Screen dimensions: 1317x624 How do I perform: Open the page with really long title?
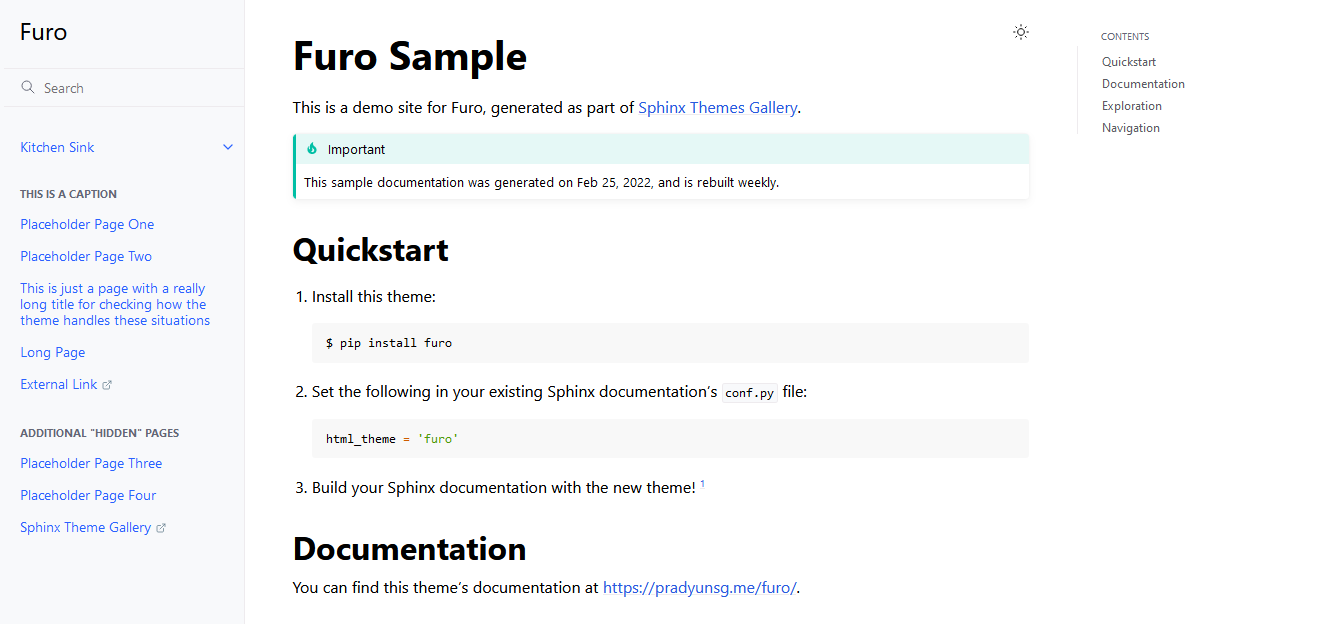(115, 304)
